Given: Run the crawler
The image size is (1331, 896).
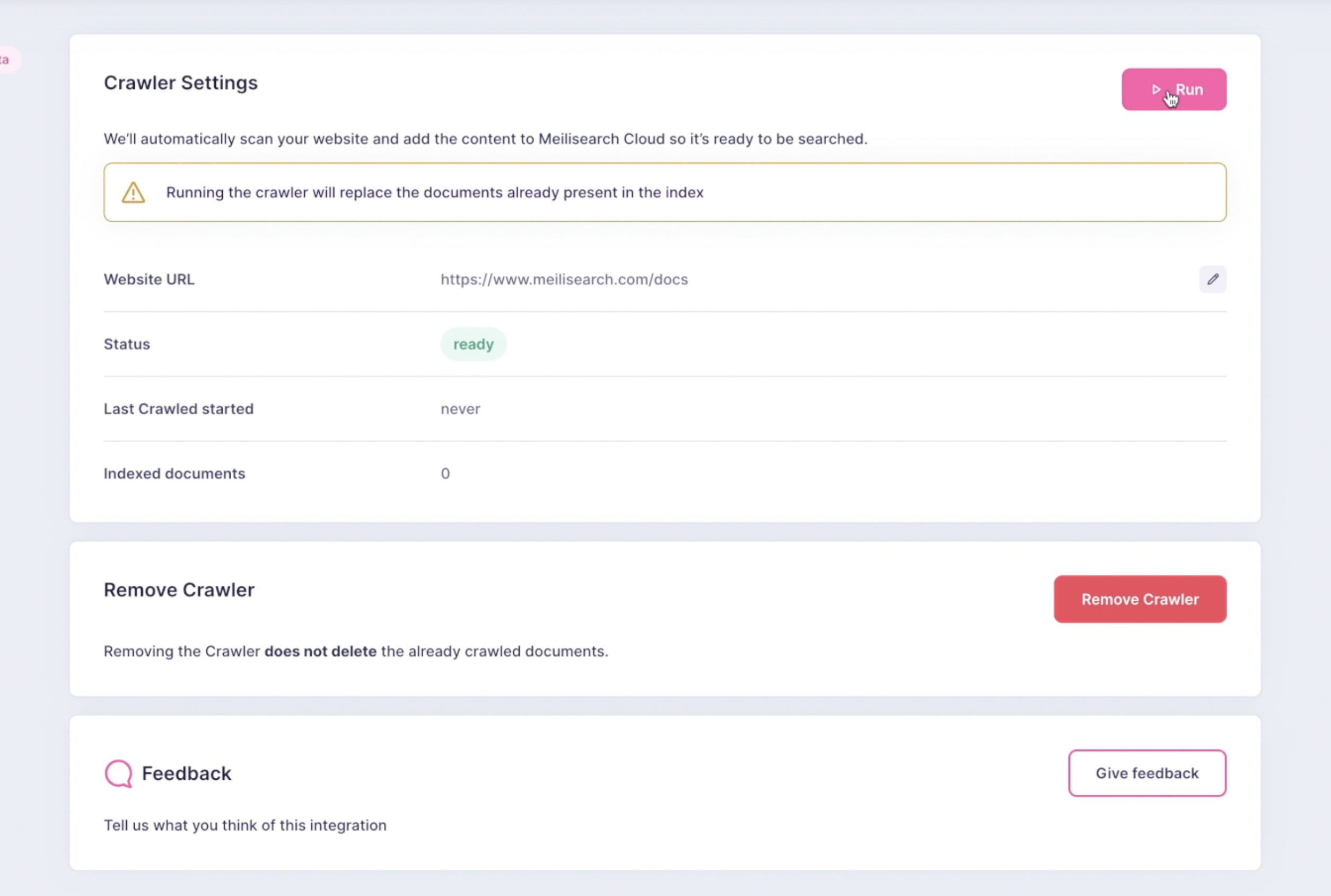Looking at the screenshot, I should [1174, 89].
